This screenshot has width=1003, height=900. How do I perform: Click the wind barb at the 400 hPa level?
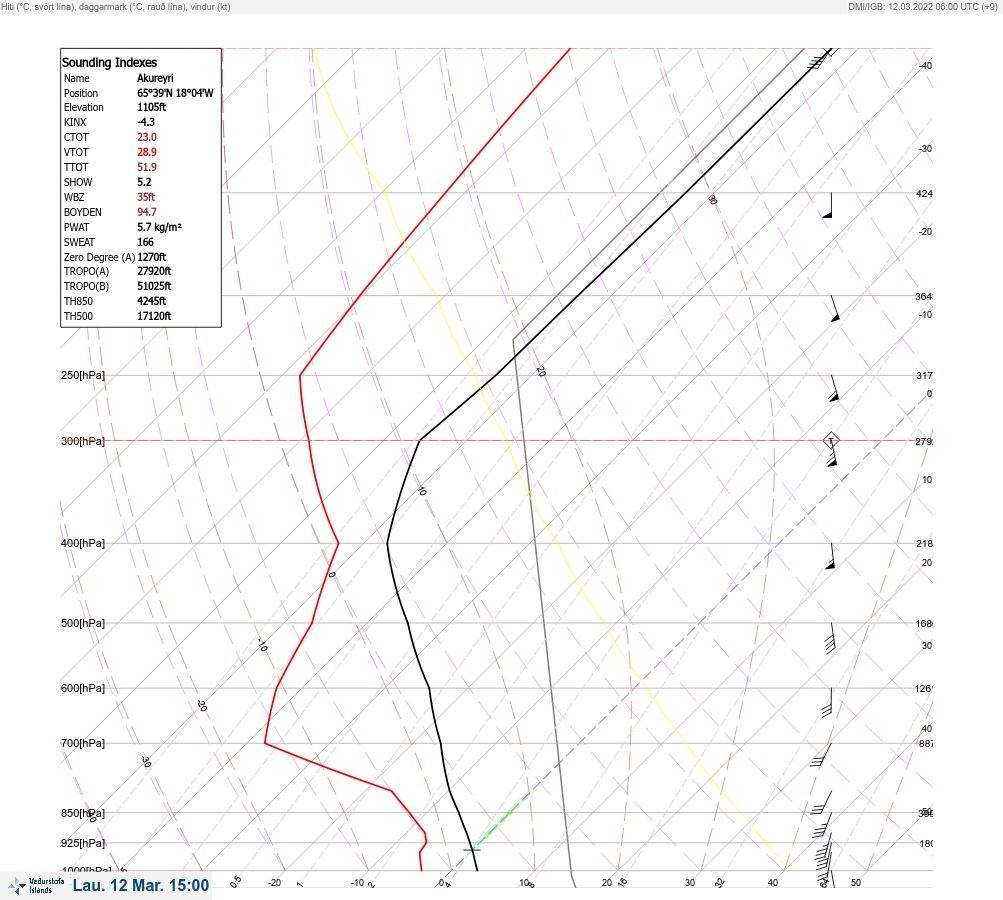pos(830,555)
